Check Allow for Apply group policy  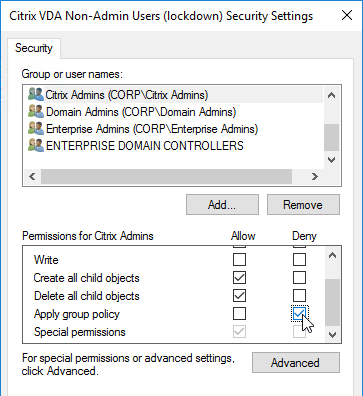[239, 314]
